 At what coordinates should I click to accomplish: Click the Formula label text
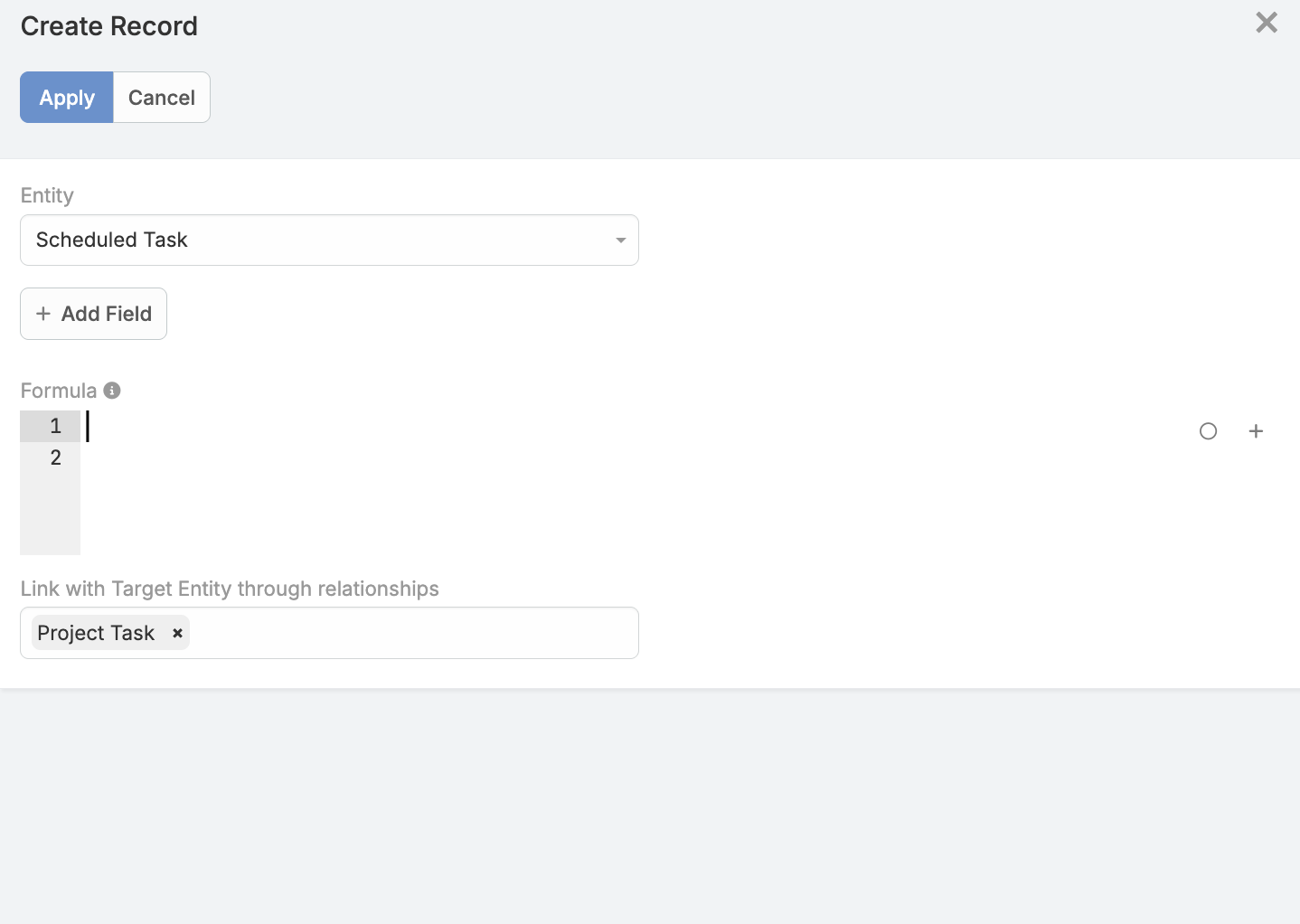[x=59, y=391]
